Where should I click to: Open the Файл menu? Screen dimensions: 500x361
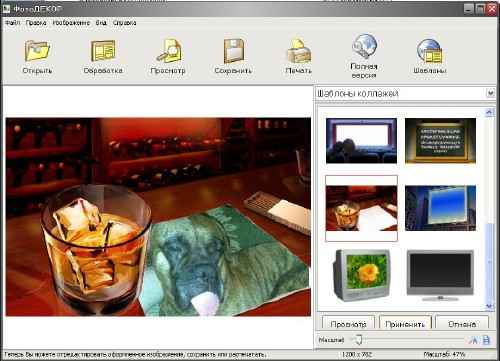(12, 23)
